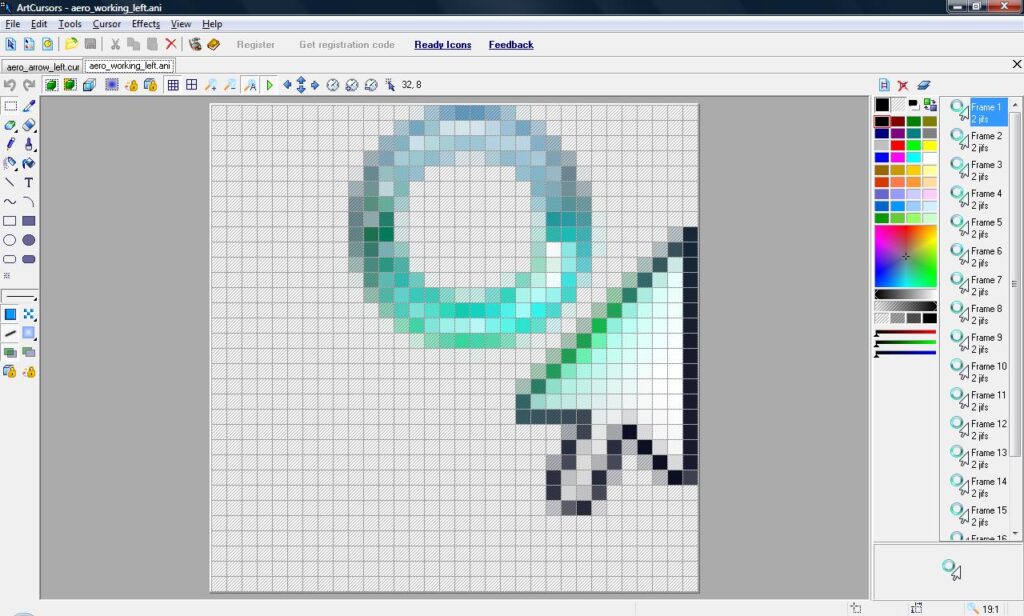The image size is (1024, 616).
Task: Select Frame 5 in the frame list
Action: [985, 222]
